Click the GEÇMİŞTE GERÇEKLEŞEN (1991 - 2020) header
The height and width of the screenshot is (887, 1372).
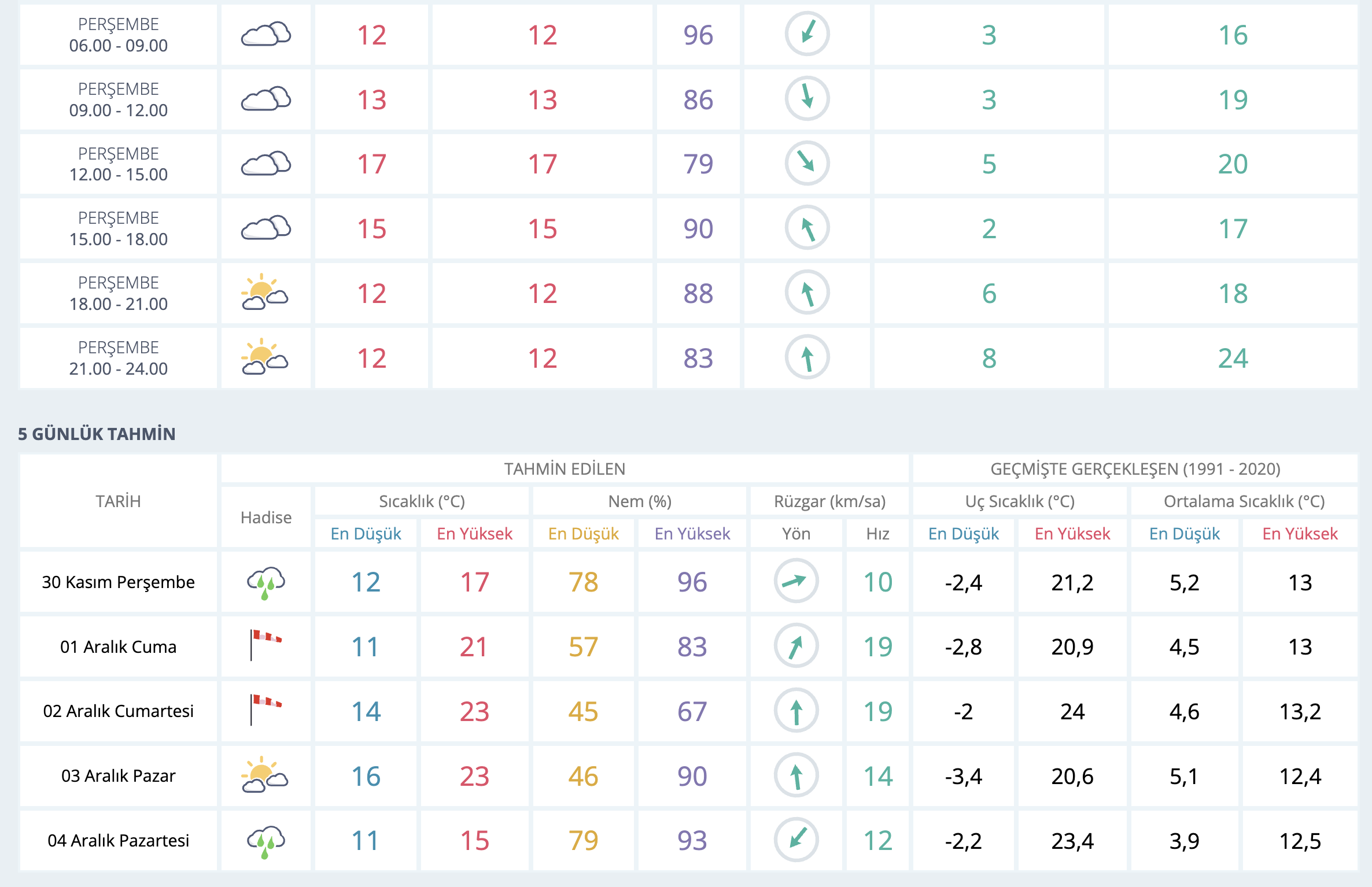coord(1135,469)
